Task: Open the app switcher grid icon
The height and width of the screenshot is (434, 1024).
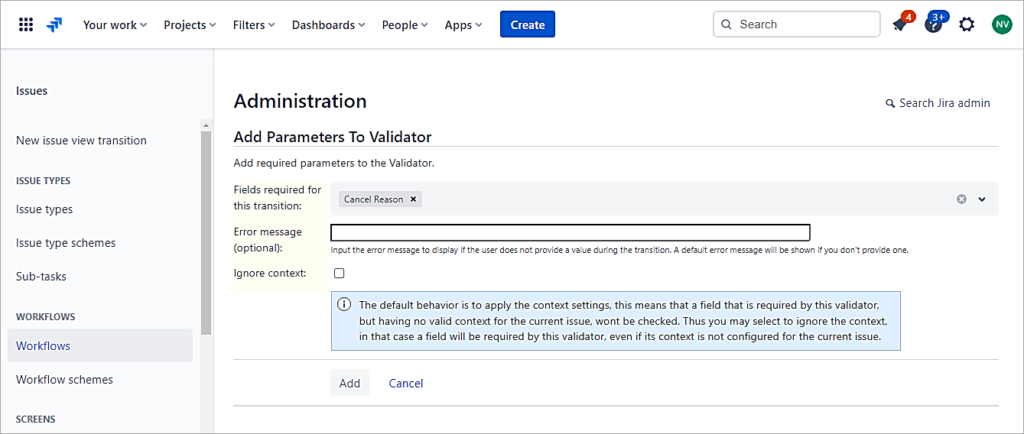Action: pyautogui.click(x=25, y=25)
